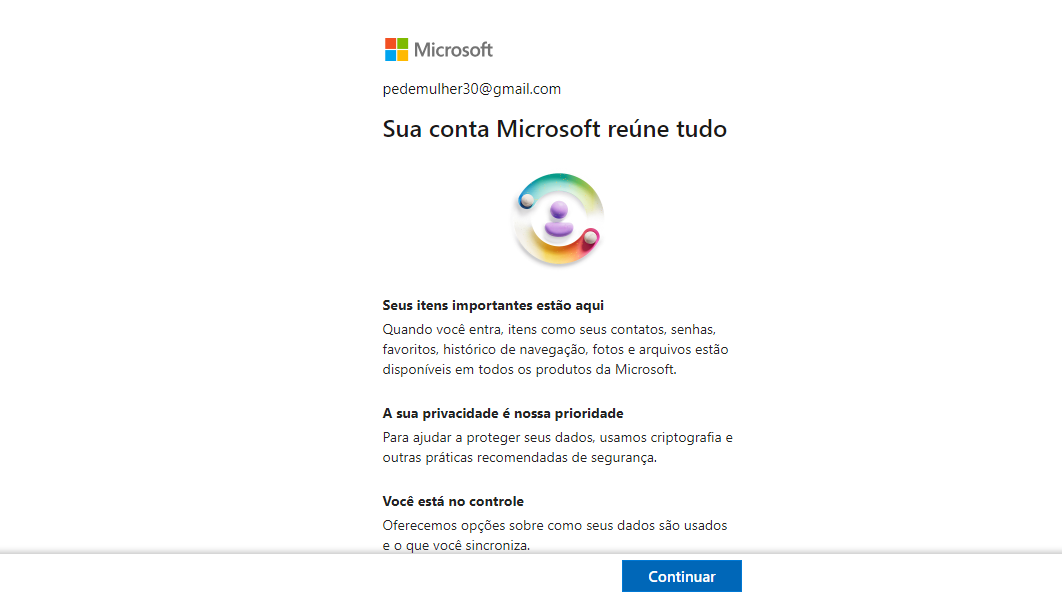The height and width of the screenshot is (603, 1062).
Task: Click the white dot at ring's lower right
Action: (591, 237)
